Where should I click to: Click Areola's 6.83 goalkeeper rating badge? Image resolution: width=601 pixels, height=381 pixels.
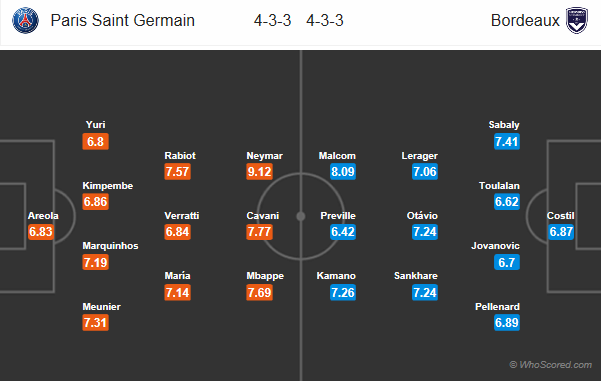point(41,232)
